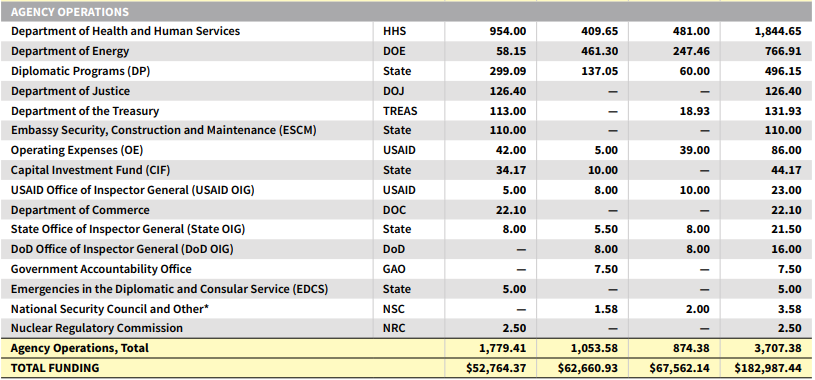Image resolution: width=815 pixels, height=380 pixels.
Task: Select the GAO abbreviation cell
Action: tap(394, 269)
